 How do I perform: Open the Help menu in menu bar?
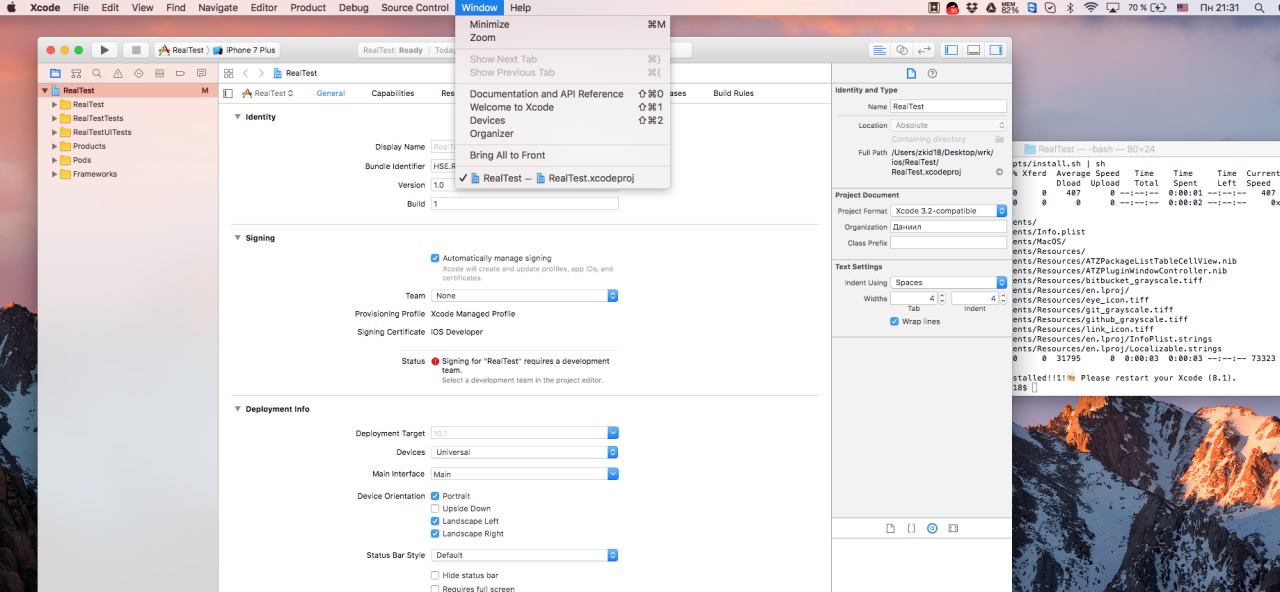point(520,7)
